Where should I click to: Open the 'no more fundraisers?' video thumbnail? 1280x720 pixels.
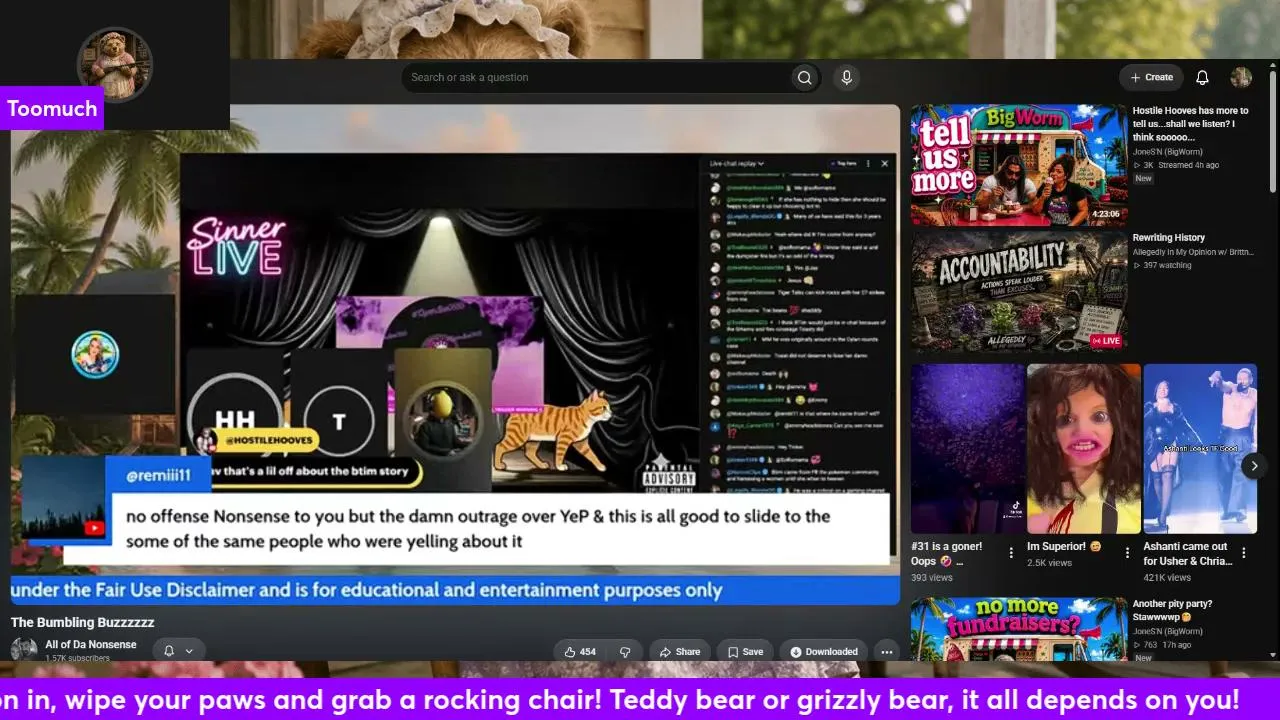1019,630
